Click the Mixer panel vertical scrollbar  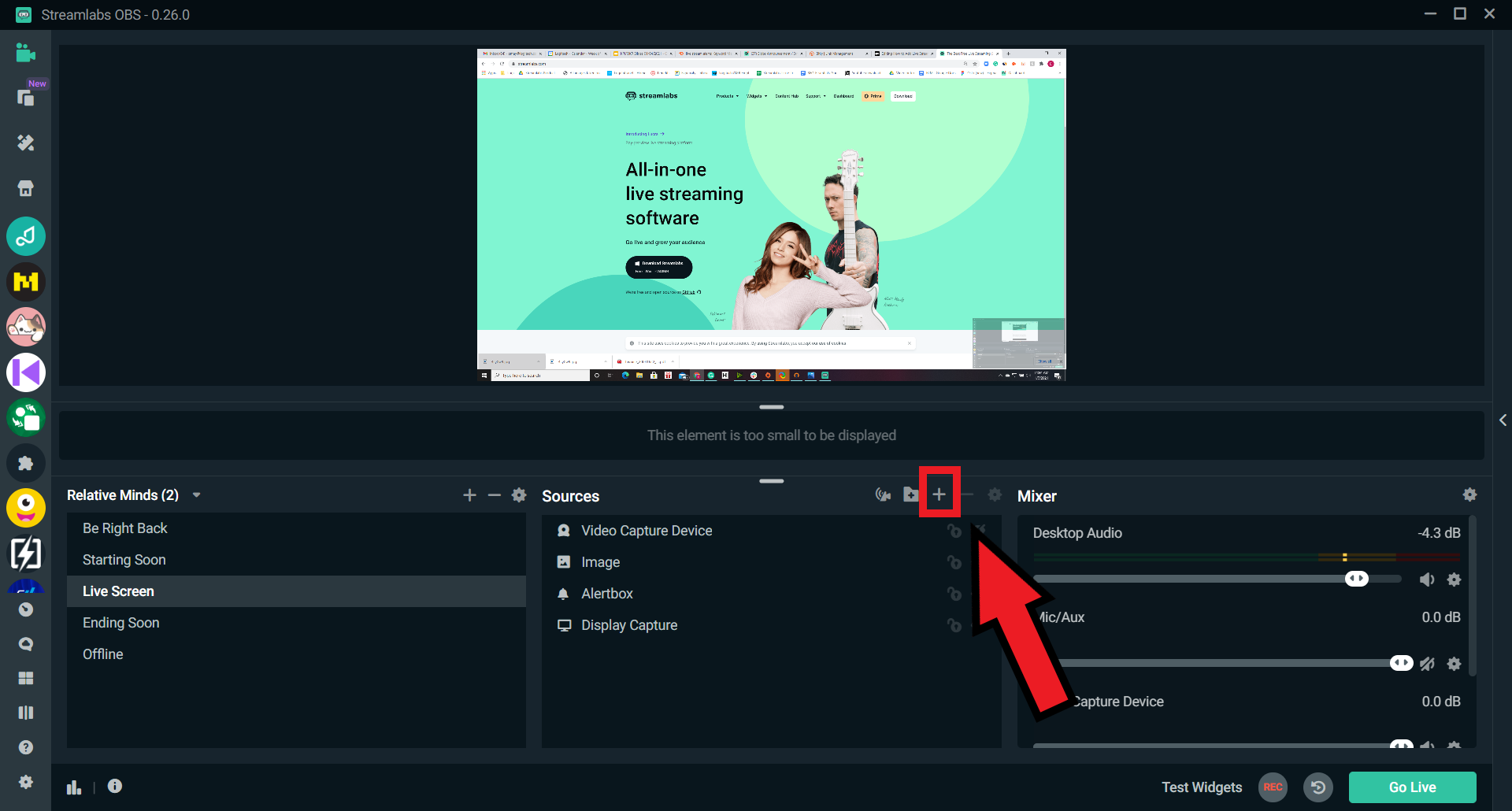[x=1472, y=596]
